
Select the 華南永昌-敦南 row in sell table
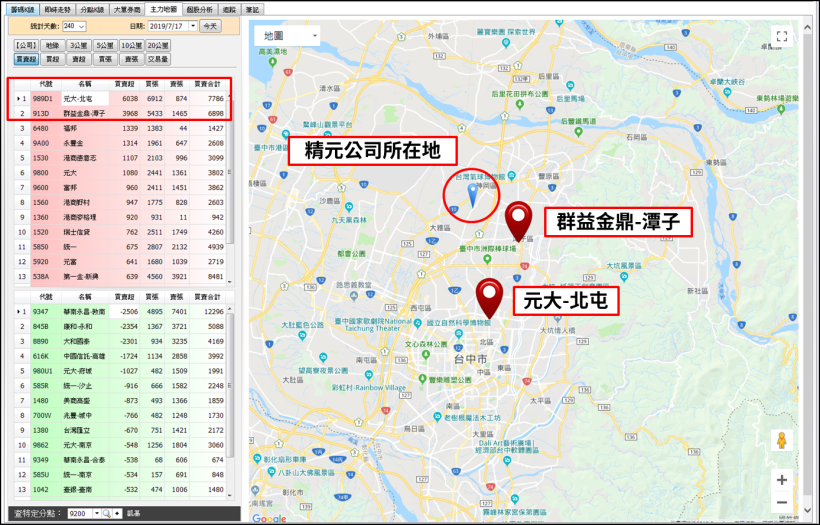coord(120,311)
